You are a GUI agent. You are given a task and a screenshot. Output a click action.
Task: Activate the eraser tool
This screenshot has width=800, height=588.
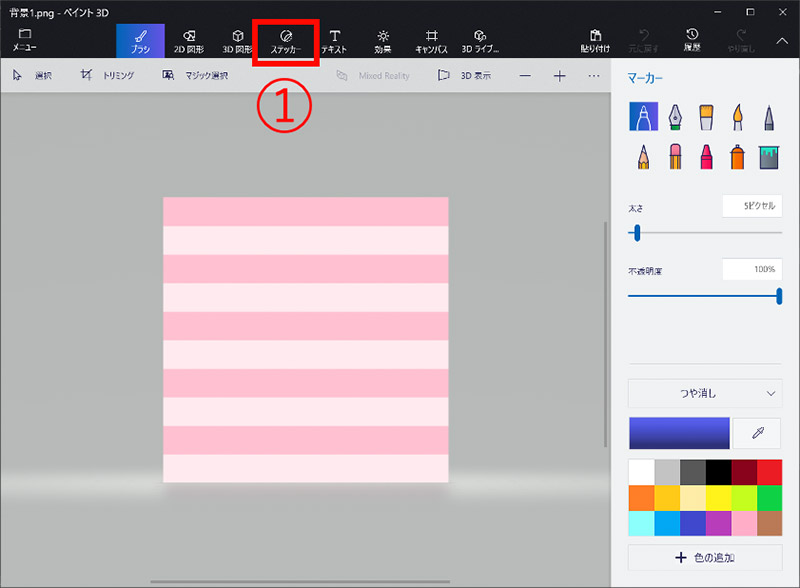(675, 156)
